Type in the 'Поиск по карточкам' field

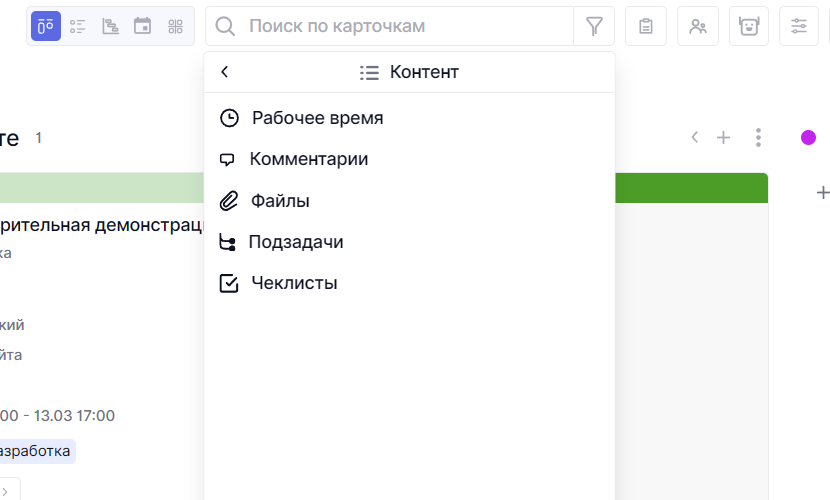pyautogui.click(x=400, y=26)
